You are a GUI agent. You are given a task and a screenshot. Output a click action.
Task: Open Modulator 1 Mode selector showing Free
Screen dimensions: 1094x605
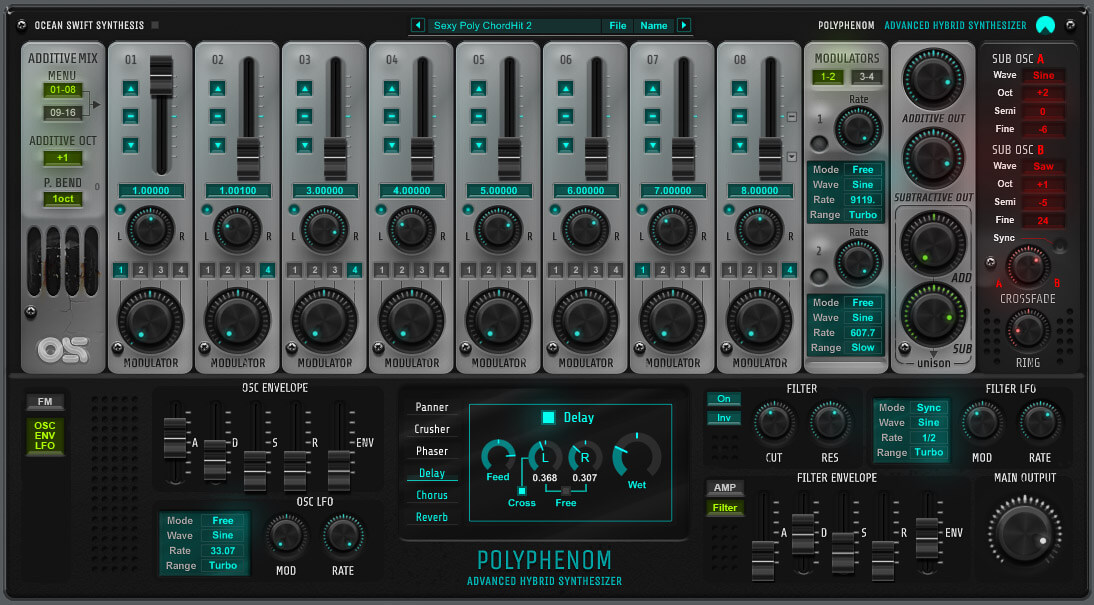(x=863, y=170)
